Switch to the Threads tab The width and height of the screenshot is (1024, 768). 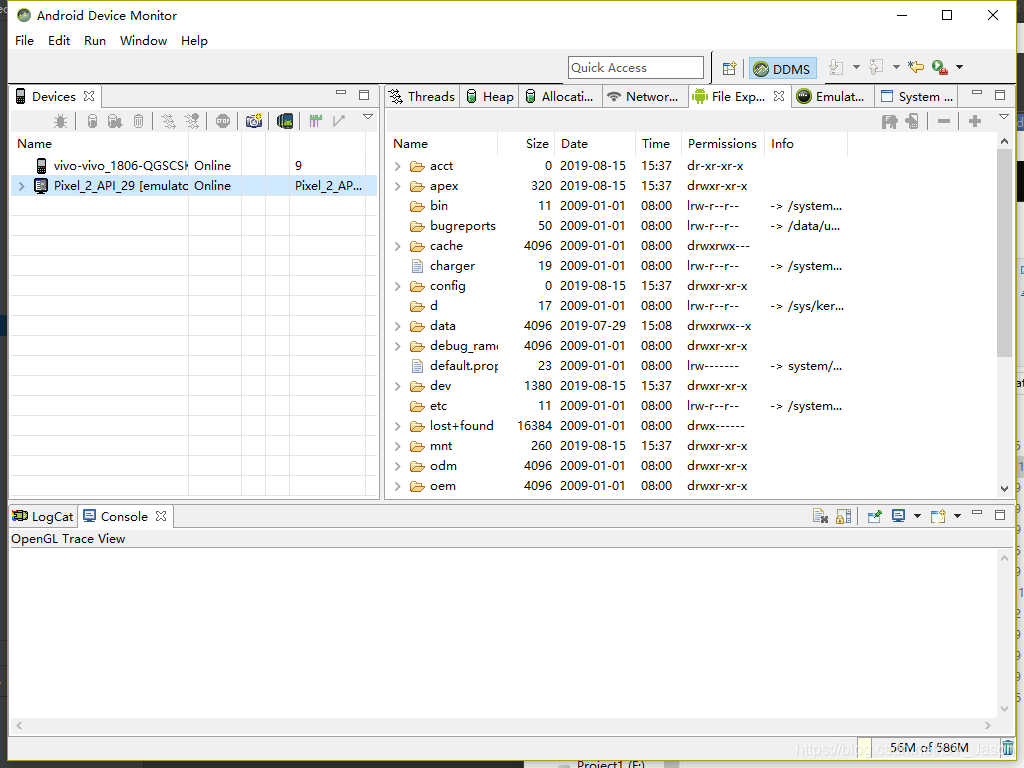pos(422,97)
